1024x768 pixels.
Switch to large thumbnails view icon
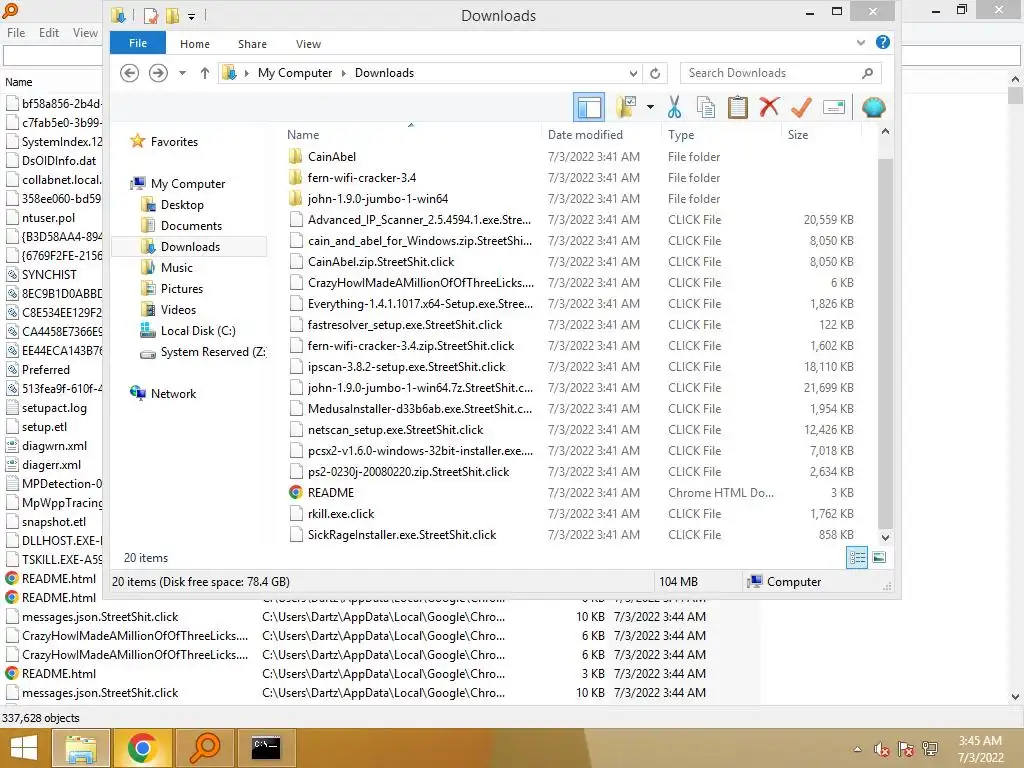(879, 557)
